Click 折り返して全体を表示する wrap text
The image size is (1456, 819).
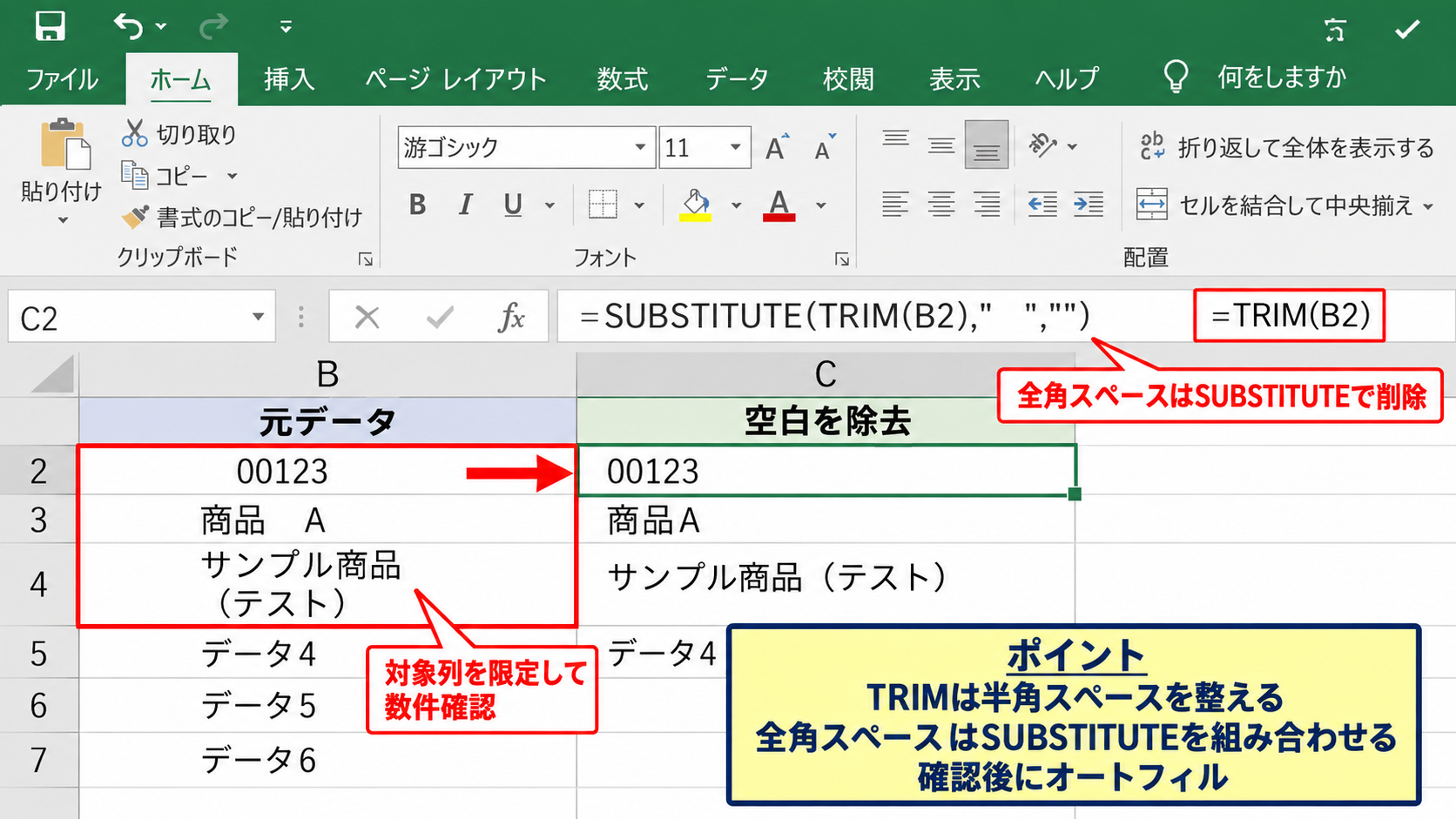click(1286, 148)
